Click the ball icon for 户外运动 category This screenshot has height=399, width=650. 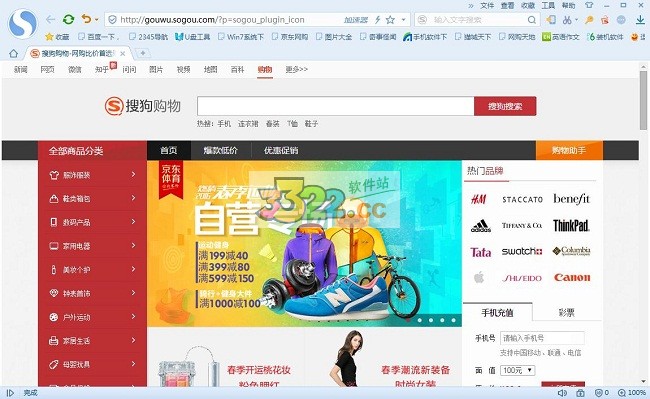click(x=54, y=317)
